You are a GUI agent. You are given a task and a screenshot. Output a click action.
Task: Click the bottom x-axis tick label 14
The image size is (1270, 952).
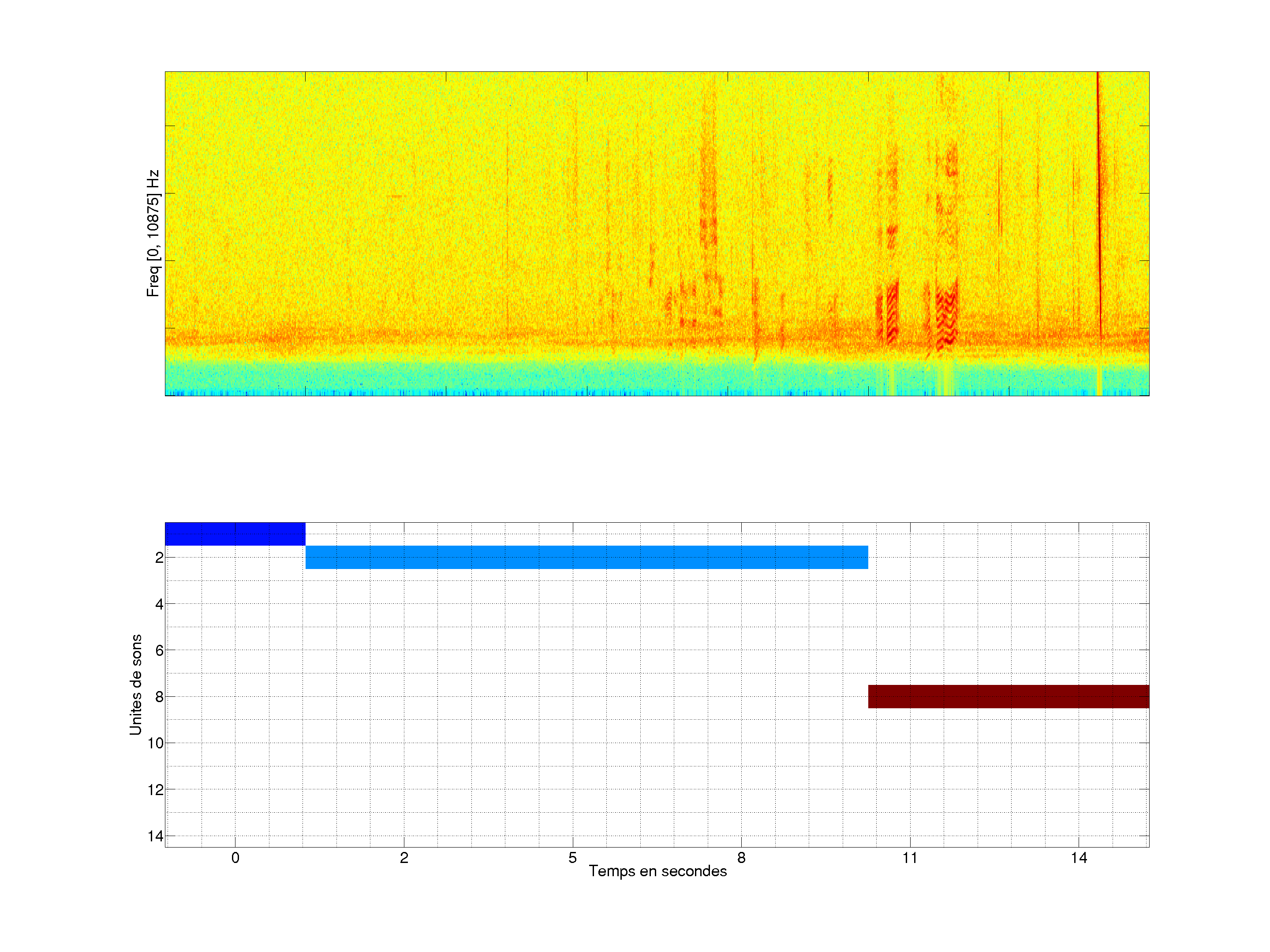click(x=1078, y=858)
